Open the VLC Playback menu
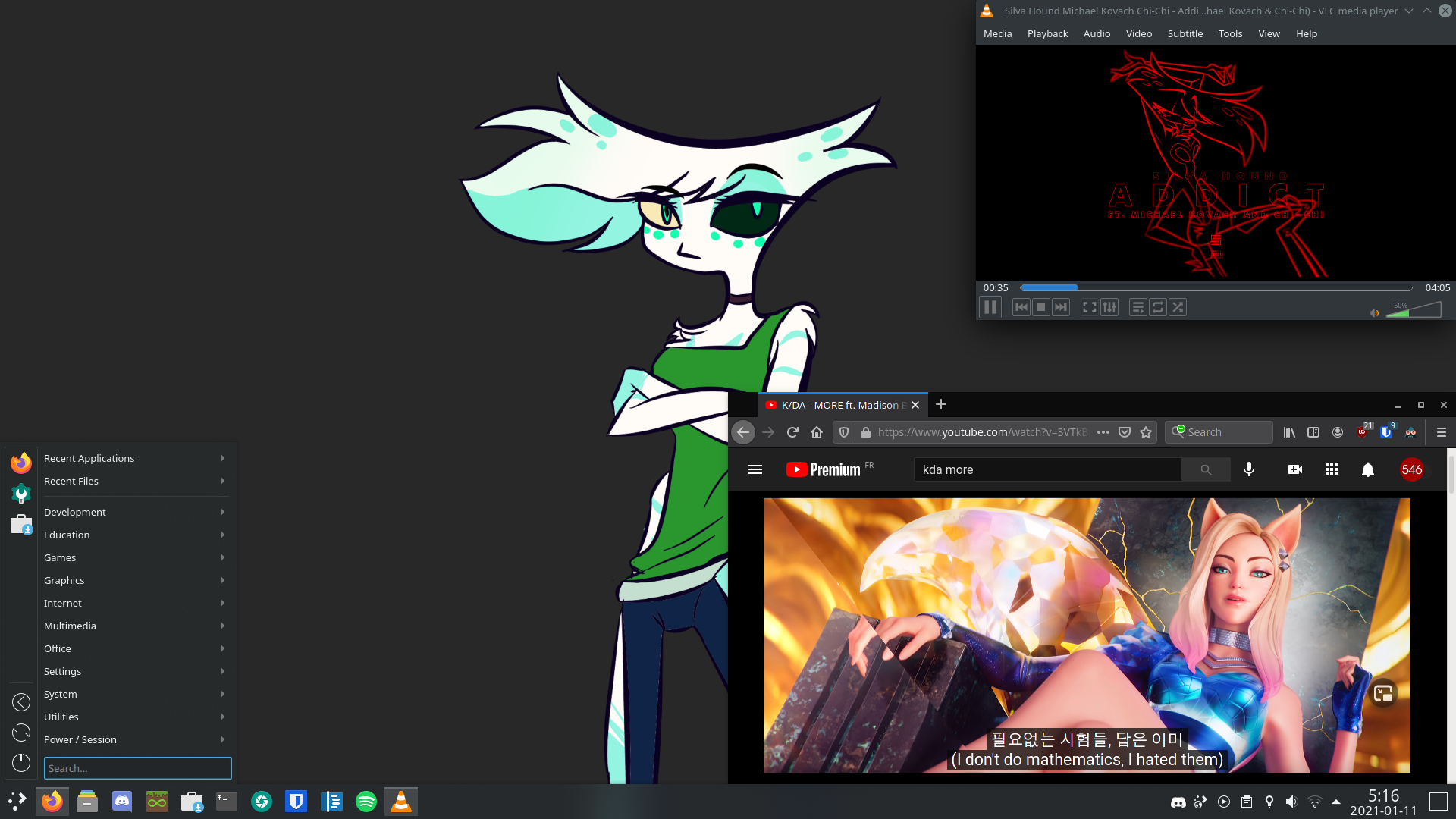1456x819 pixels. coord(1047,33)
